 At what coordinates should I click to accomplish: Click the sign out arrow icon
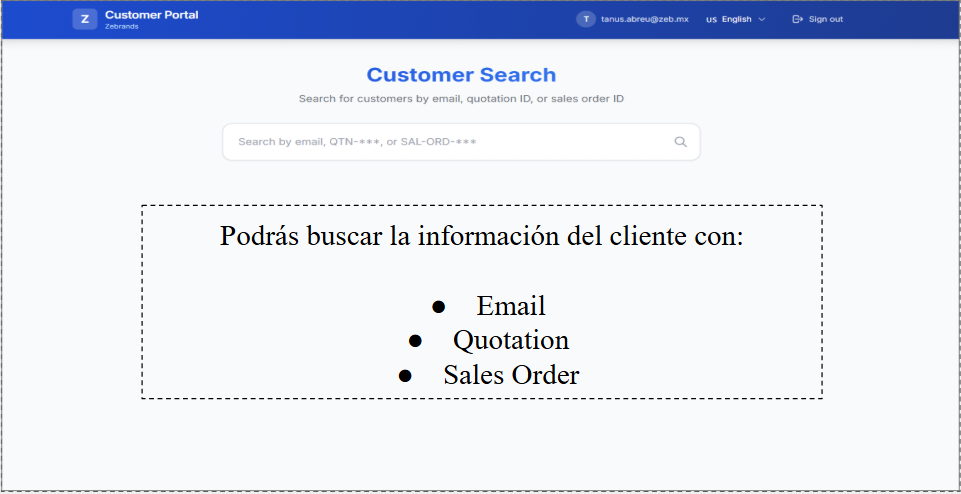click(x=797, y=19)
